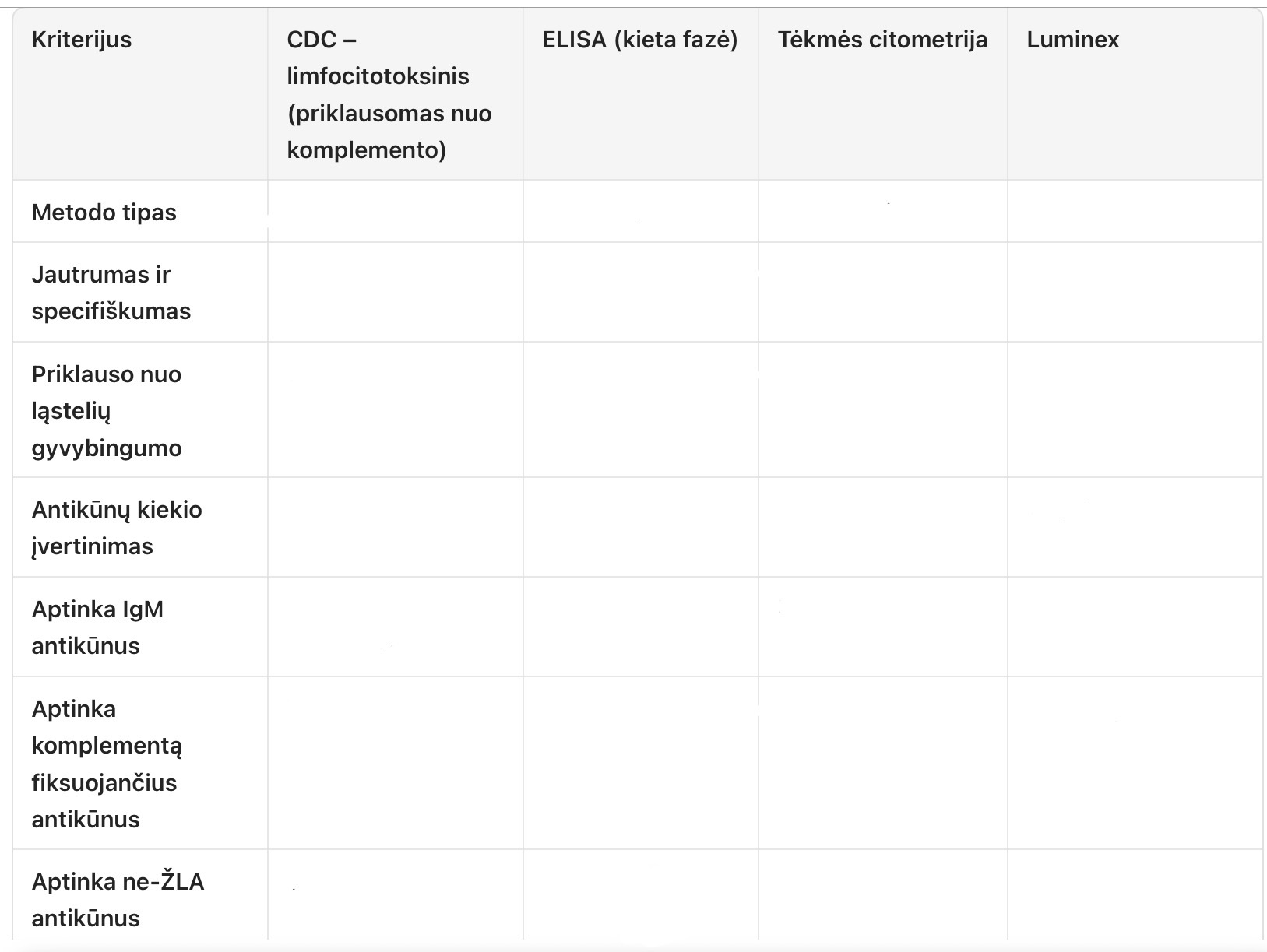Click empty Metodo tipas cell under Luminex
The width and height of the screenshot is (1267, 952).
click(x=1135, y=212)
